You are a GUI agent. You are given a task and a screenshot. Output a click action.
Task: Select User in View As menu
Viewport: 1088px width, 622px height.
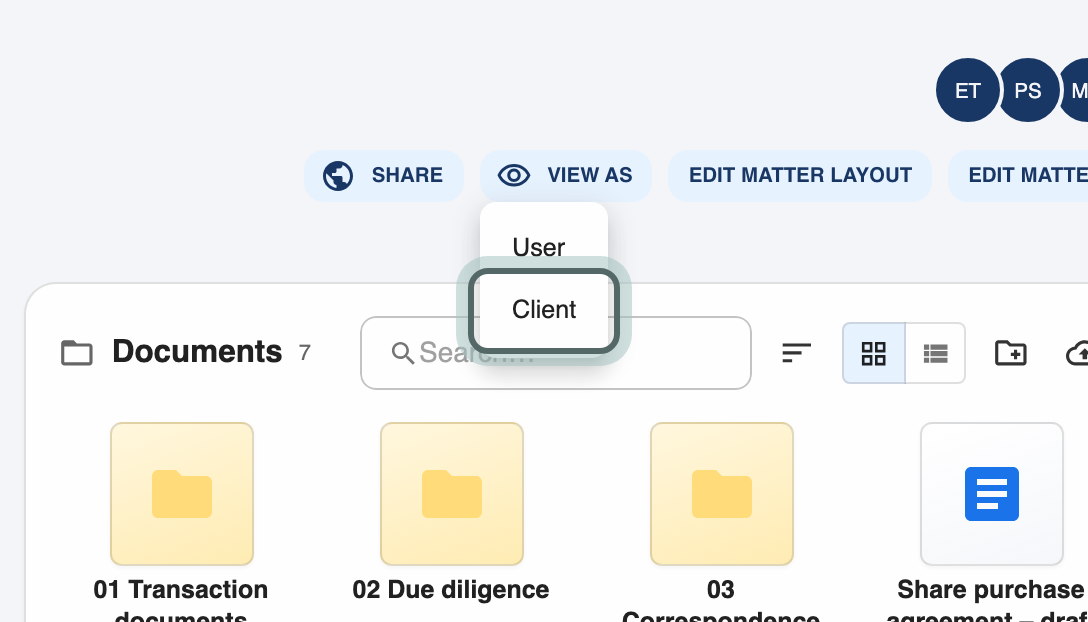pos(544,246)
